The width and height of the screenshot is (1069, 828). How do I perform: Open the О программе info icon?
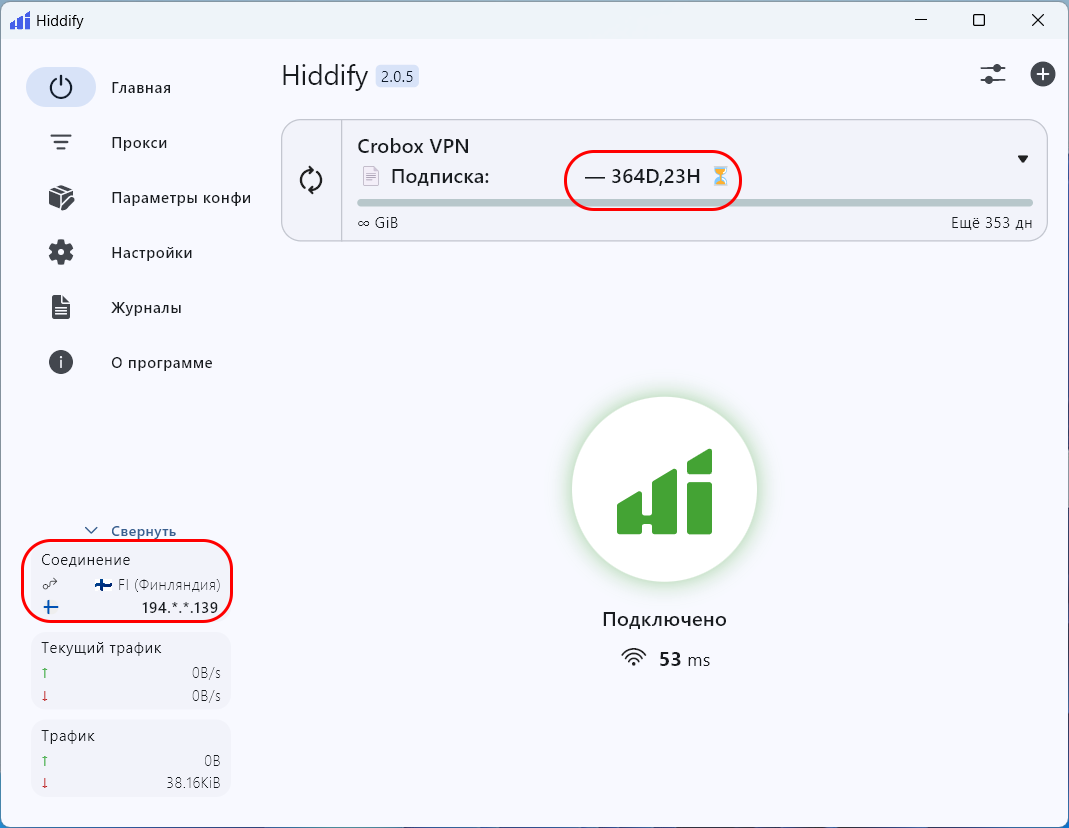[61, 363]
